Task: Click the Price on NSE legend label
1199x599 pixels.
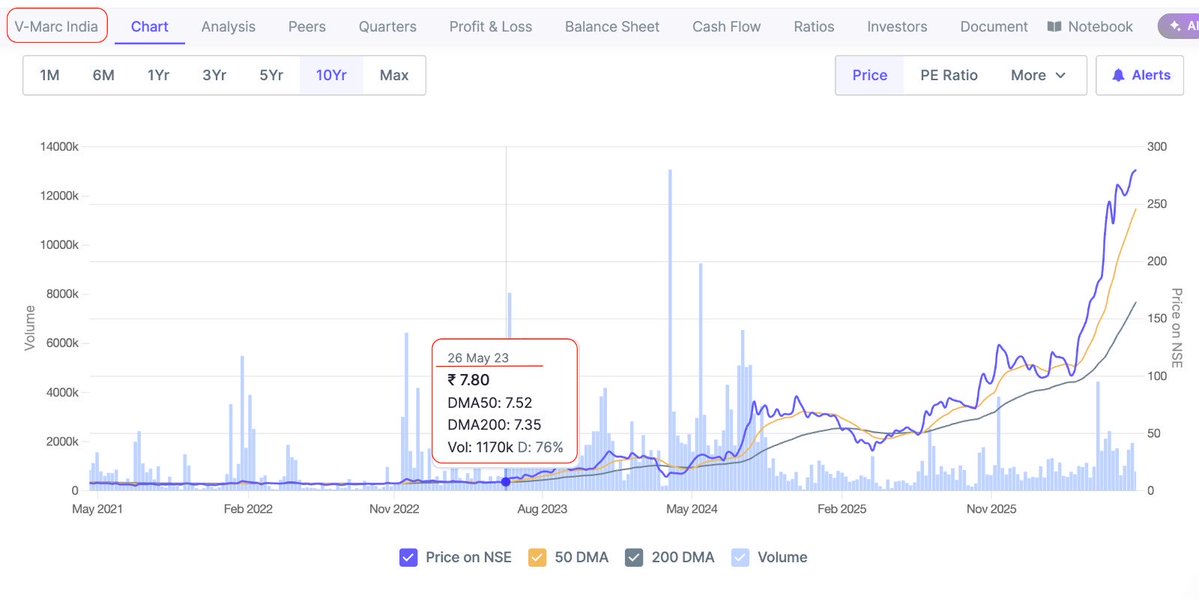Action: click(469, 557)
